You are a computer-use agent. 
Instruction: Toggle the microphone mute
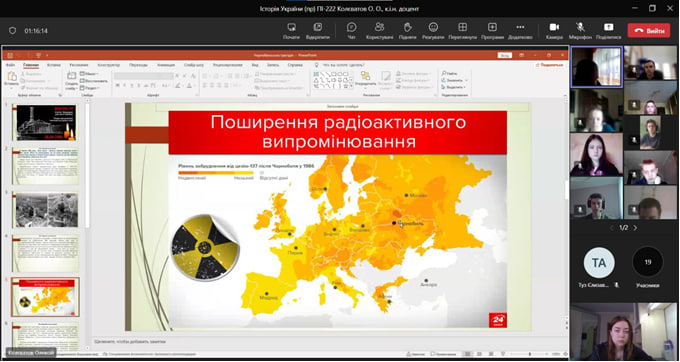coord(580,31)
